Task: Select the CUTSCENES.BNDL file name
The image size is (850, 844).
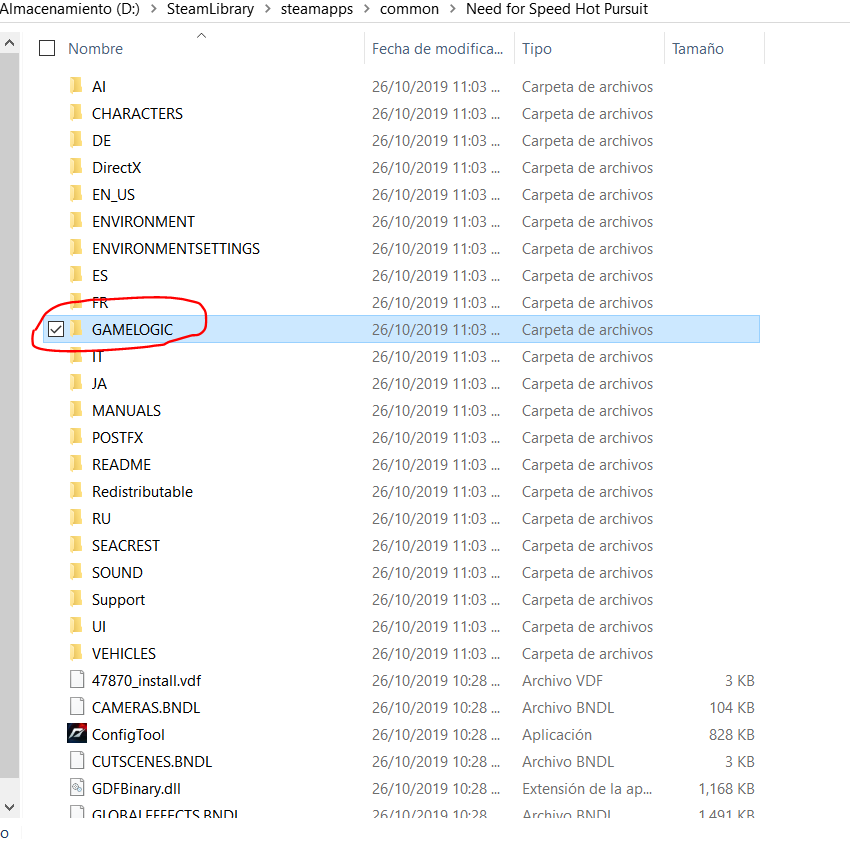Action: [x=152, y=761]
